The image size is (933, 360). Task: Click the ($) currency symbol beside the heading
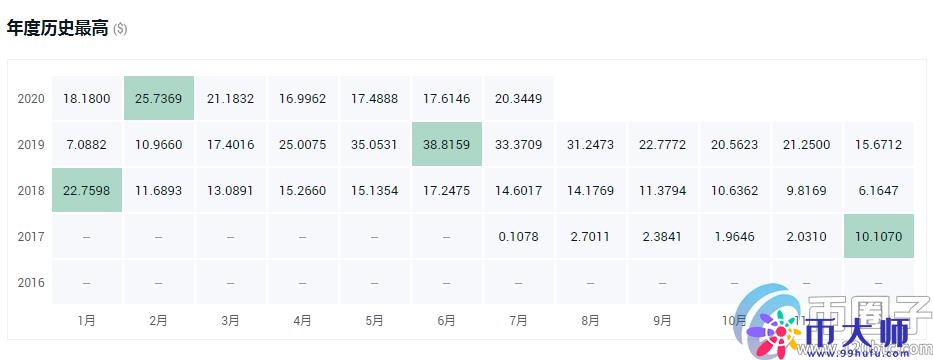click(120, 29)
